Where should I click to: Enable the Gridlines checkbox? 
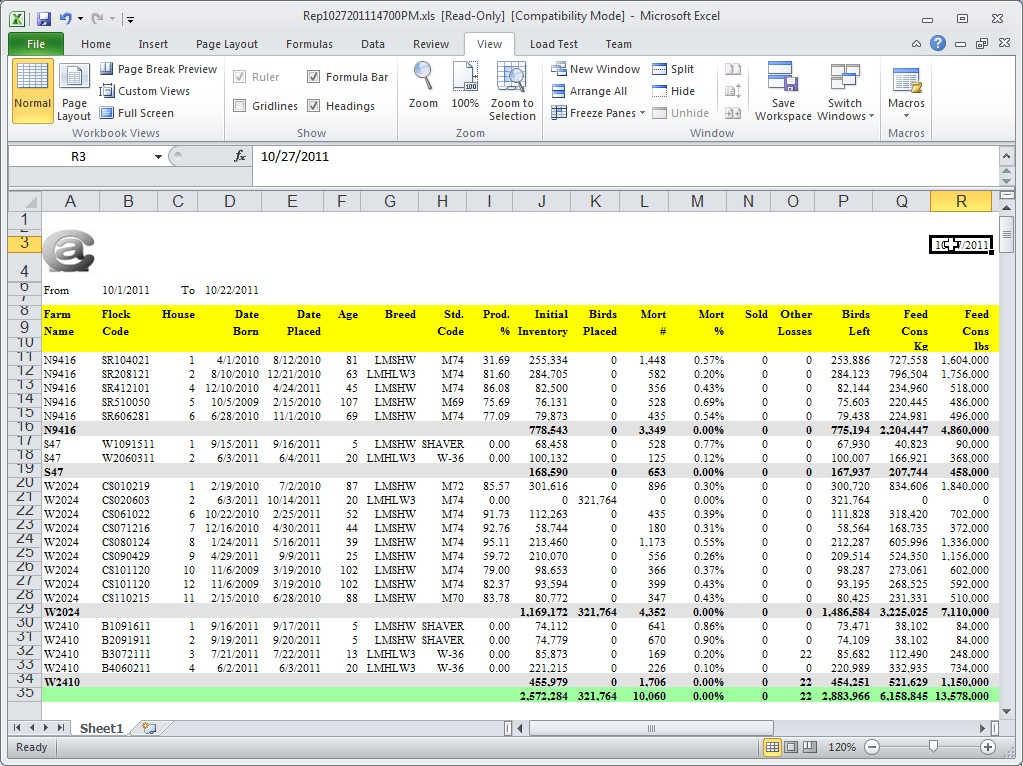tap(239, 106)
